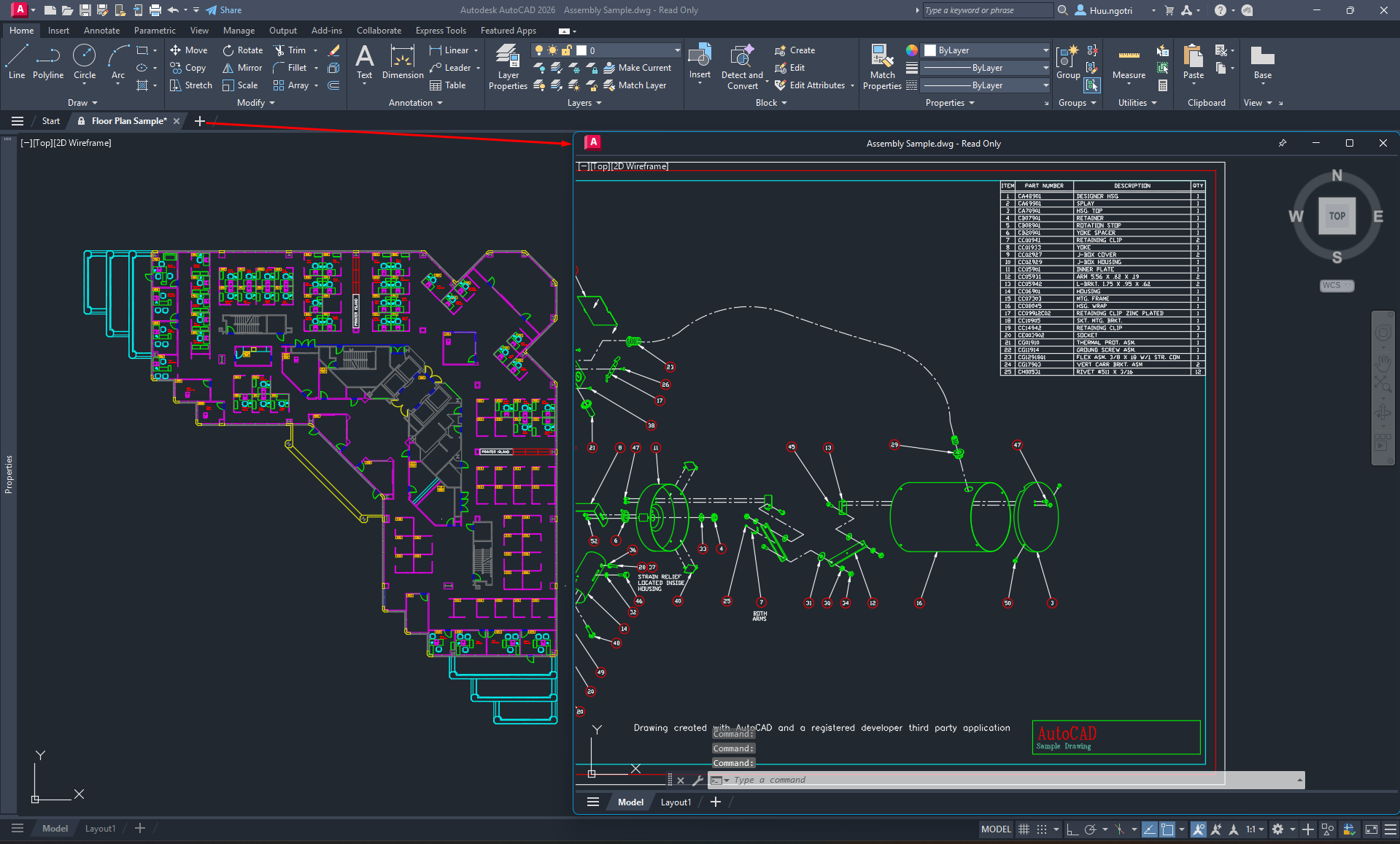Open the Parametric ribbon tab
Viewport: 1400px width, 844px height.
click(155, 31)
